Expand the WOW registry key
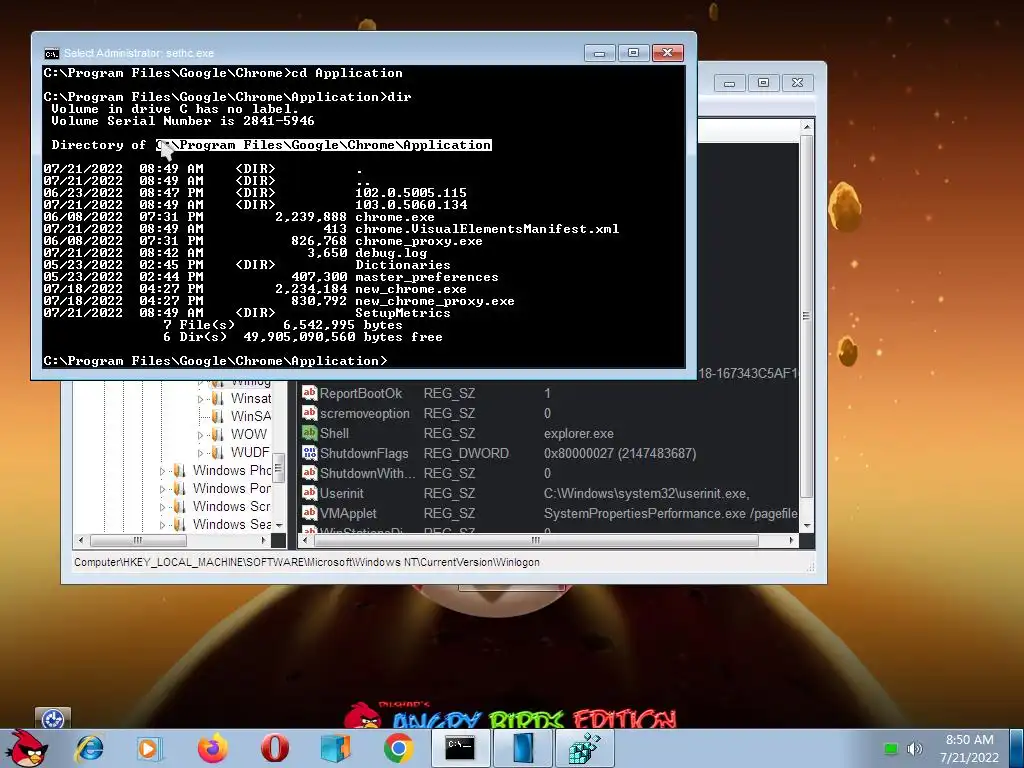 [200, 435]
